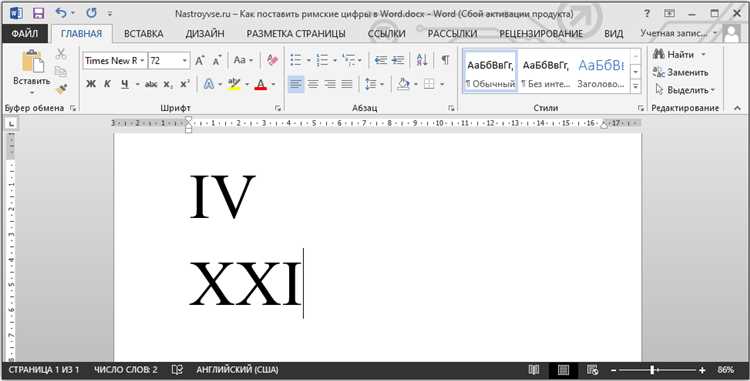Open text effects glowing A
The image size is (750, 381).
209,85
